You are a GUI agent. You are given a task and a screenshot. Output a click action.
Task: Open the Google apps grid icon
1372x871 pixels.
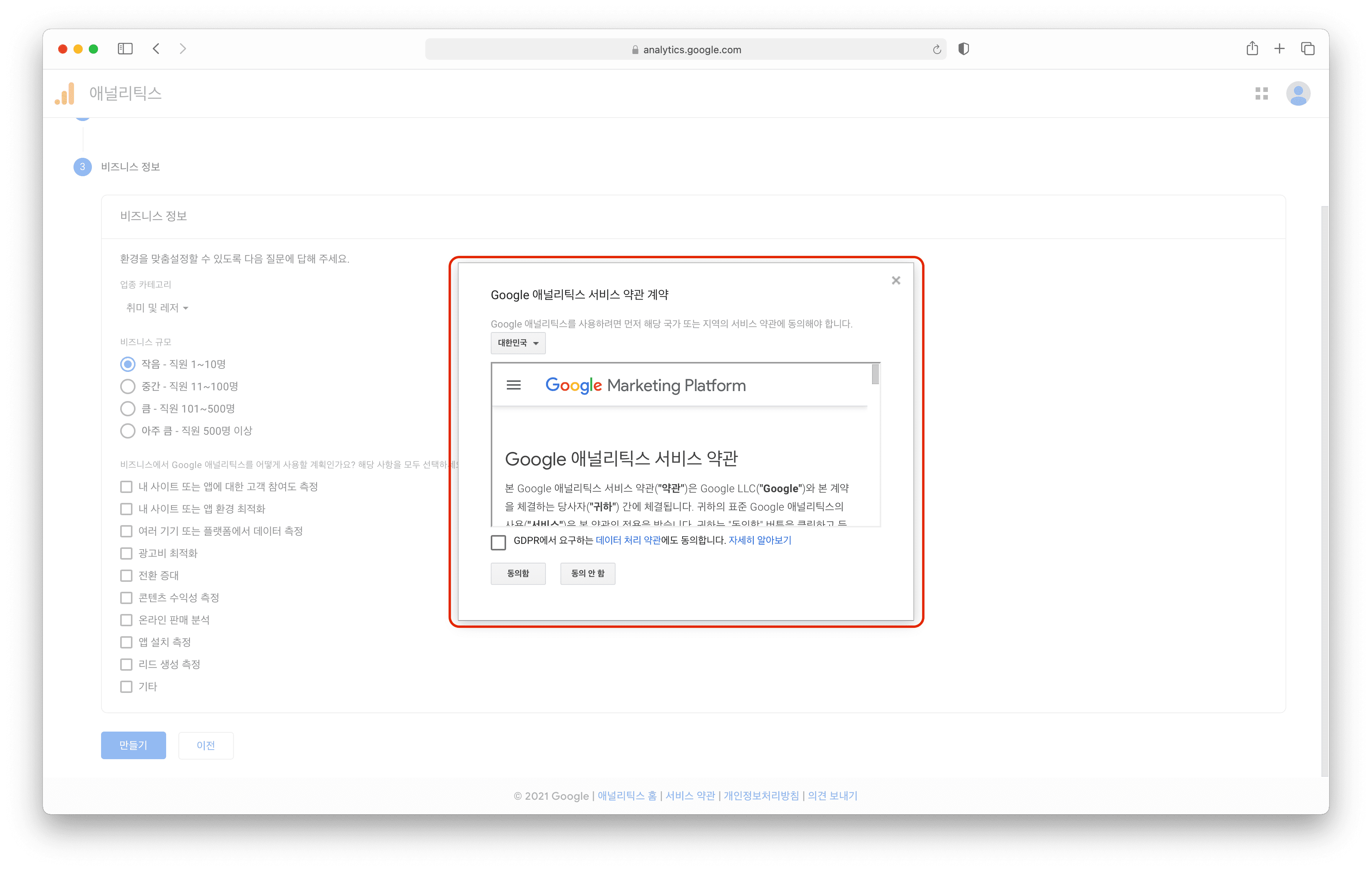click(1261, 93)
